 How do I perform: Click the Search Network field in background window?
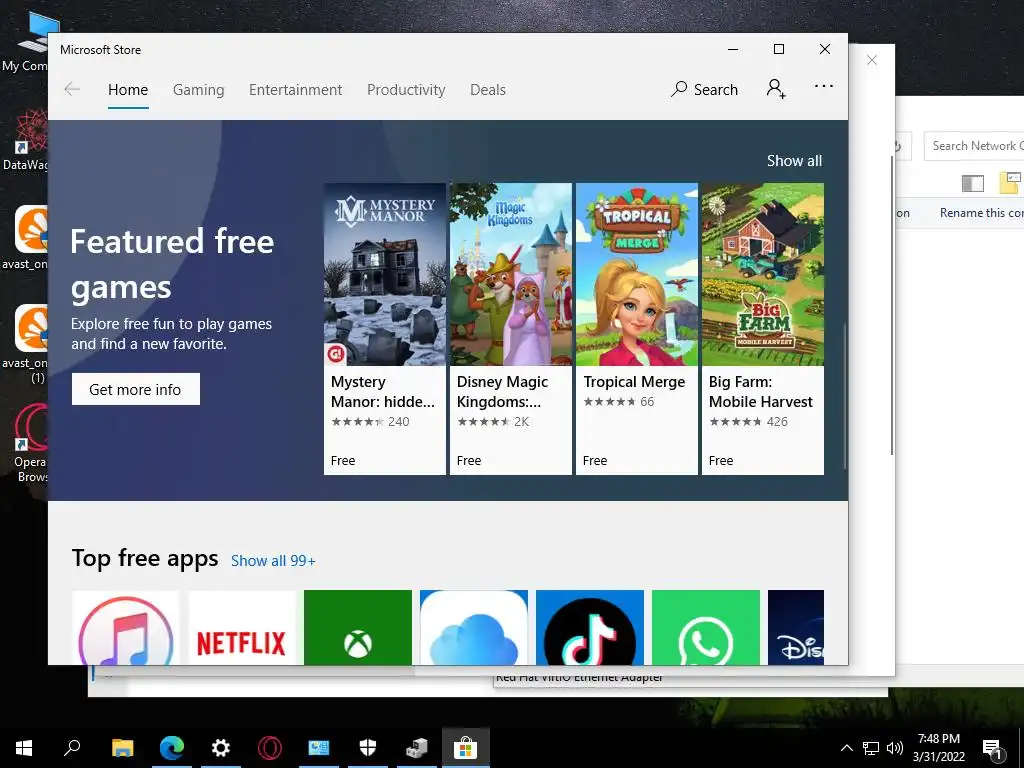pyautogui.click(x=974, y=146)
